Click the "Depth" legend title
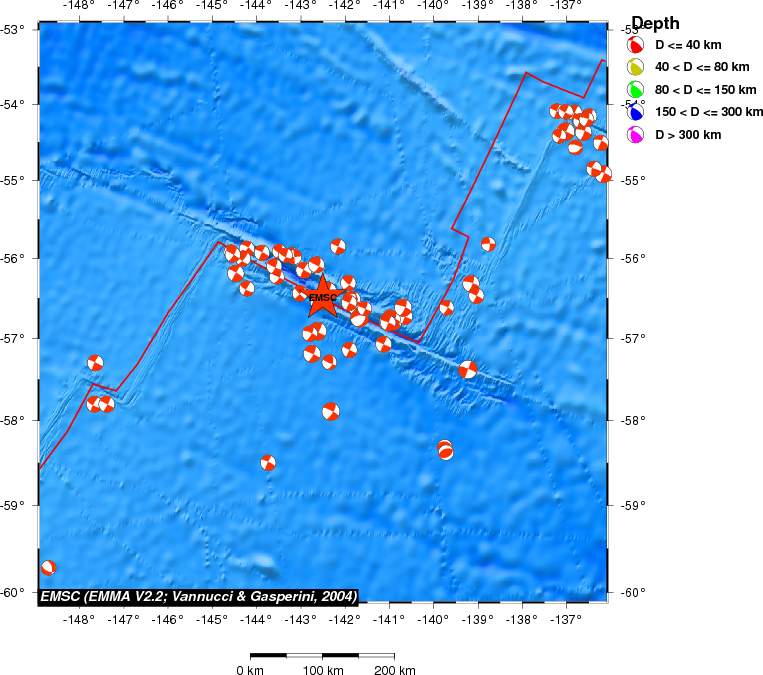The width and height of the screenshot is (763, 675). (x=655, y=23)
